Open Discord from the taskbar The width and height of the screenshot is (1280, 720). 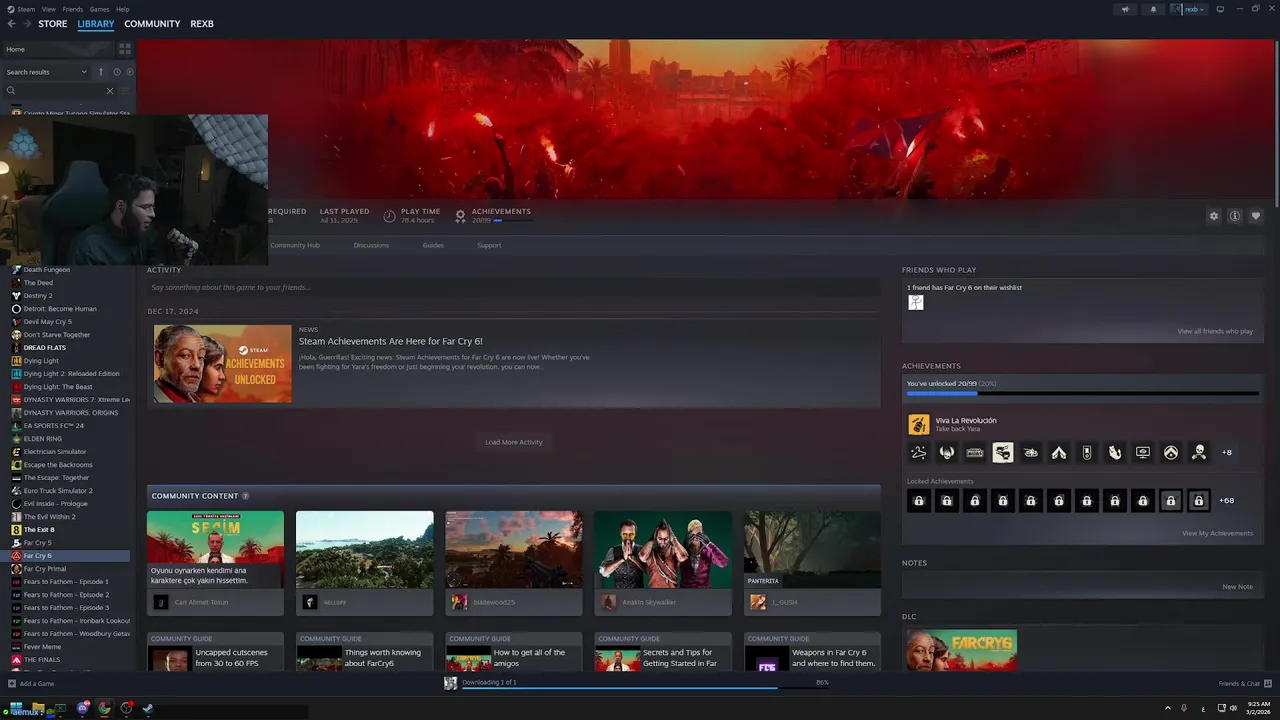pyautogui.click(x=83, y=708)
